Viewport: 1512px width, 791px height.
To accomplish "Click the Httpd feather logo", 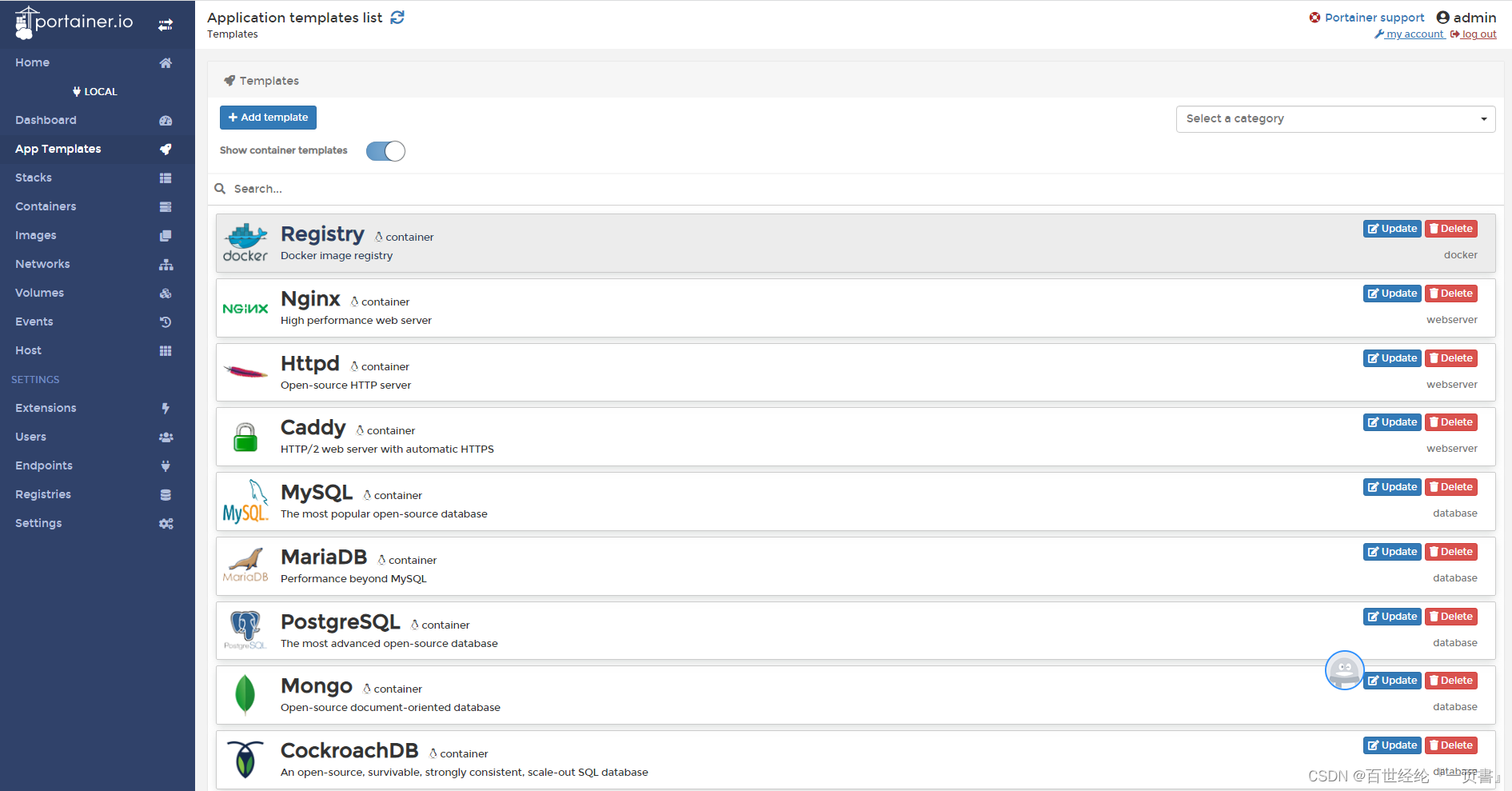I will point(245,372).
